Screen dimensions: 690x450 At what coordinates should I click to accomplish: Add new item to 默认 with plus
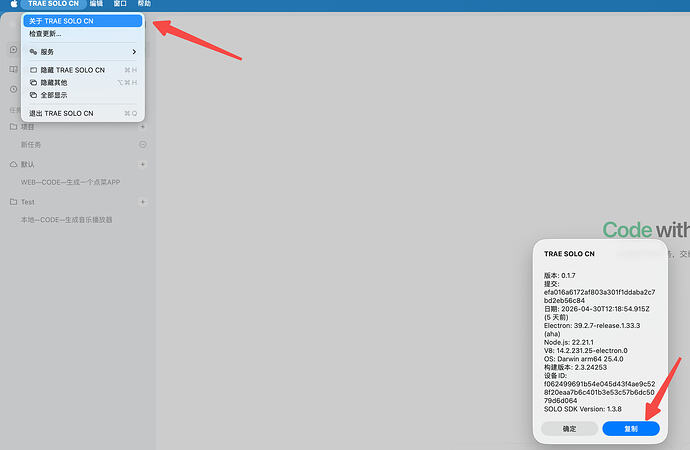[143, 164]
